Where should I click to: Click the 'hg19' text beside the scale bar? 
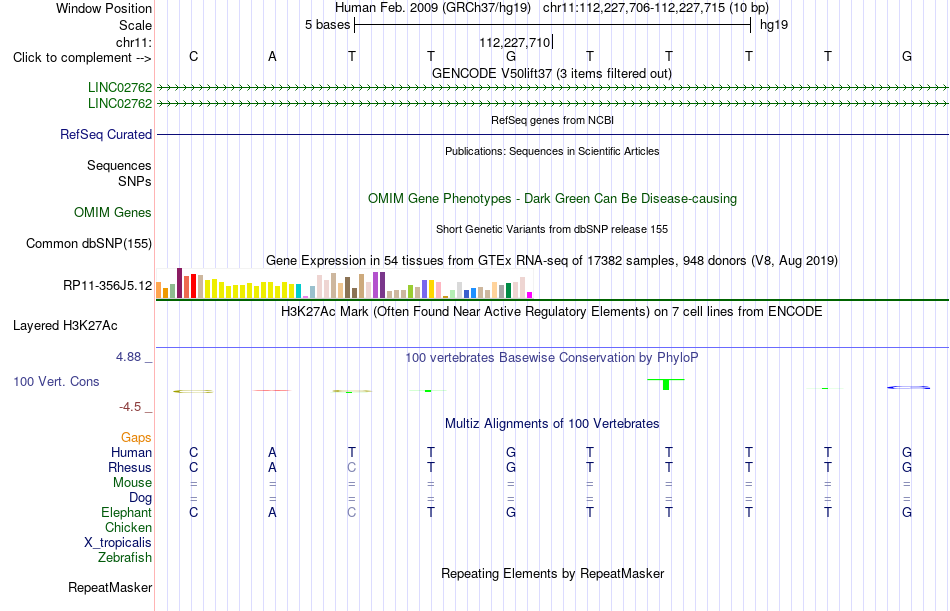[774, 25]
